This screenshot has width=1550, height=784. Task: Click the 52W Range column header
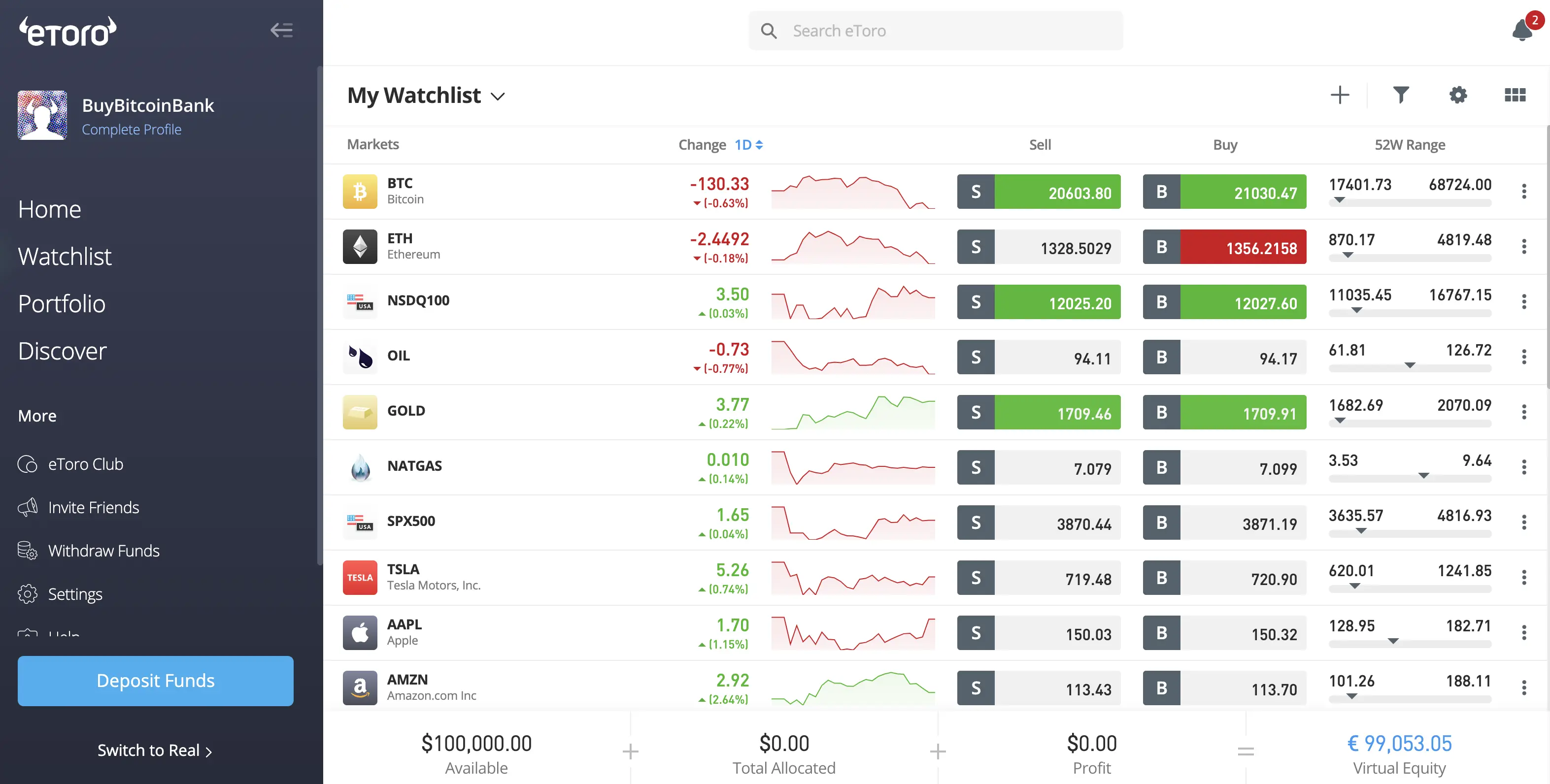click(x=1410, y=145)
